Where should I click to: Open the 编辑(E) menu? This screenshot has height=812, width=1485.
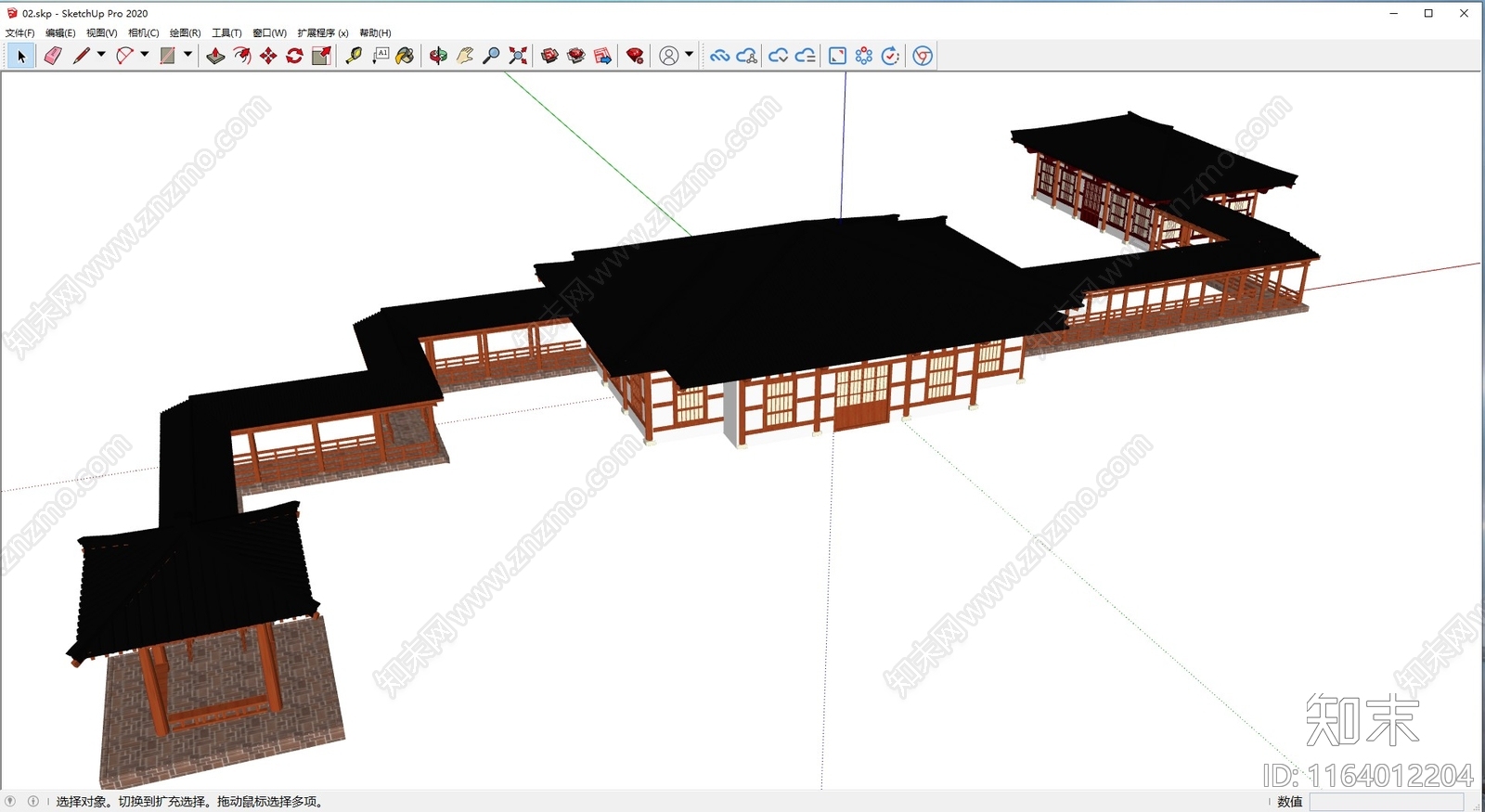(60, 32)
